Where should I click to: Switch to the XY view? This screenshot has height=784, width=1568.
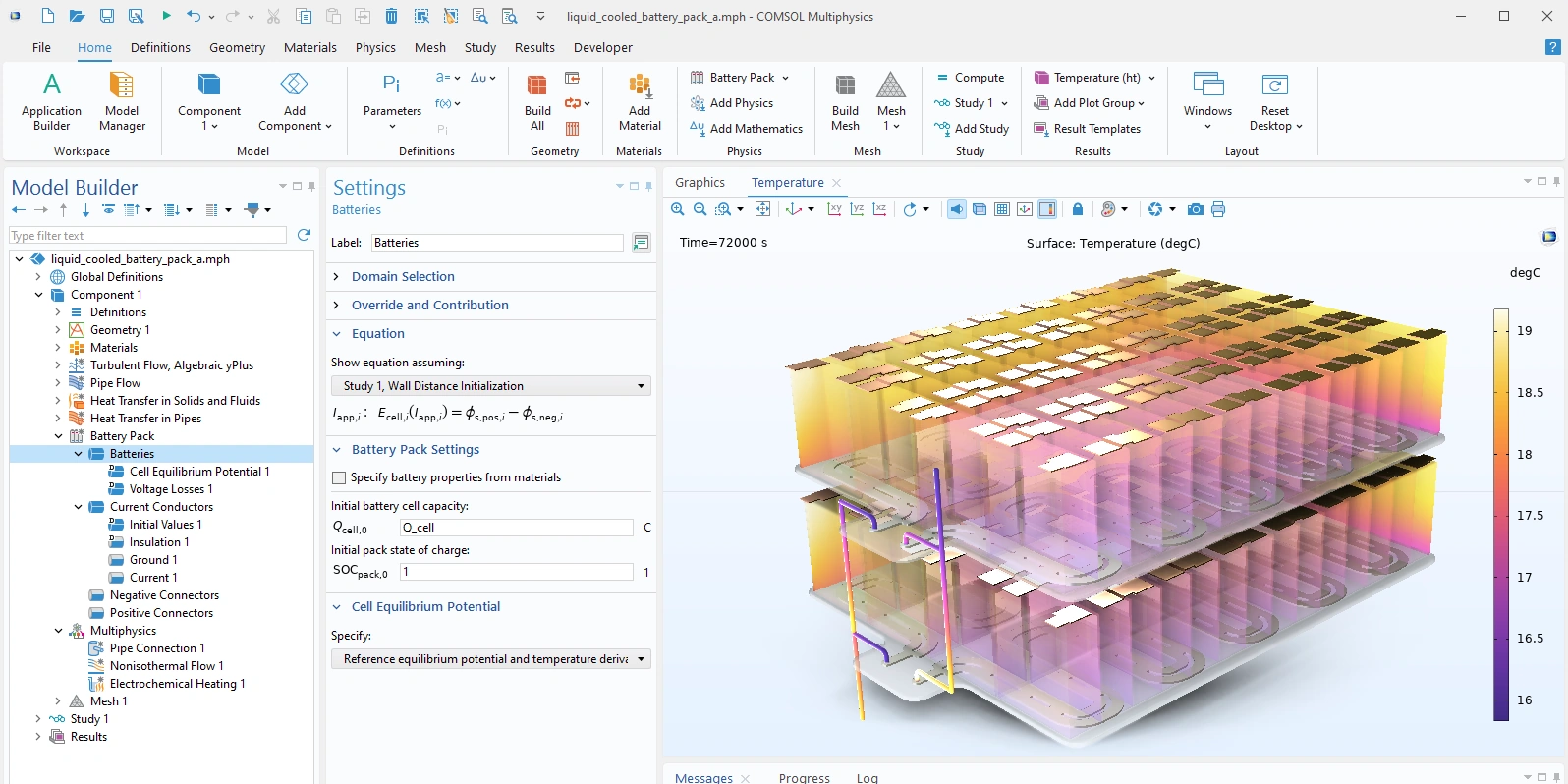(x=834, y=209)
